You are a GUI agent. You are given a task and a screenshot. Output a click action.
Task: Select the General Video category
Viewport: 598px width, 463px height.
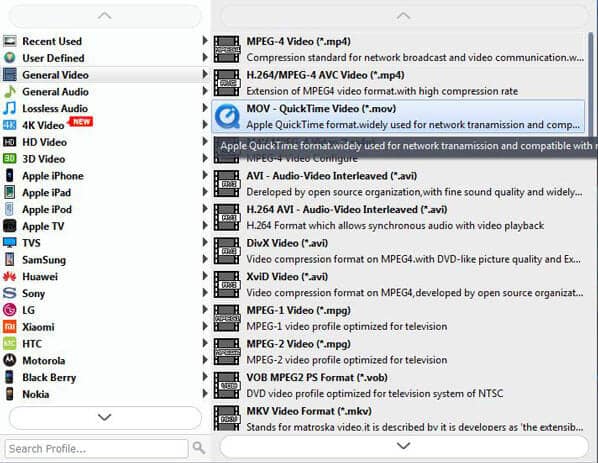pos(105,75)
